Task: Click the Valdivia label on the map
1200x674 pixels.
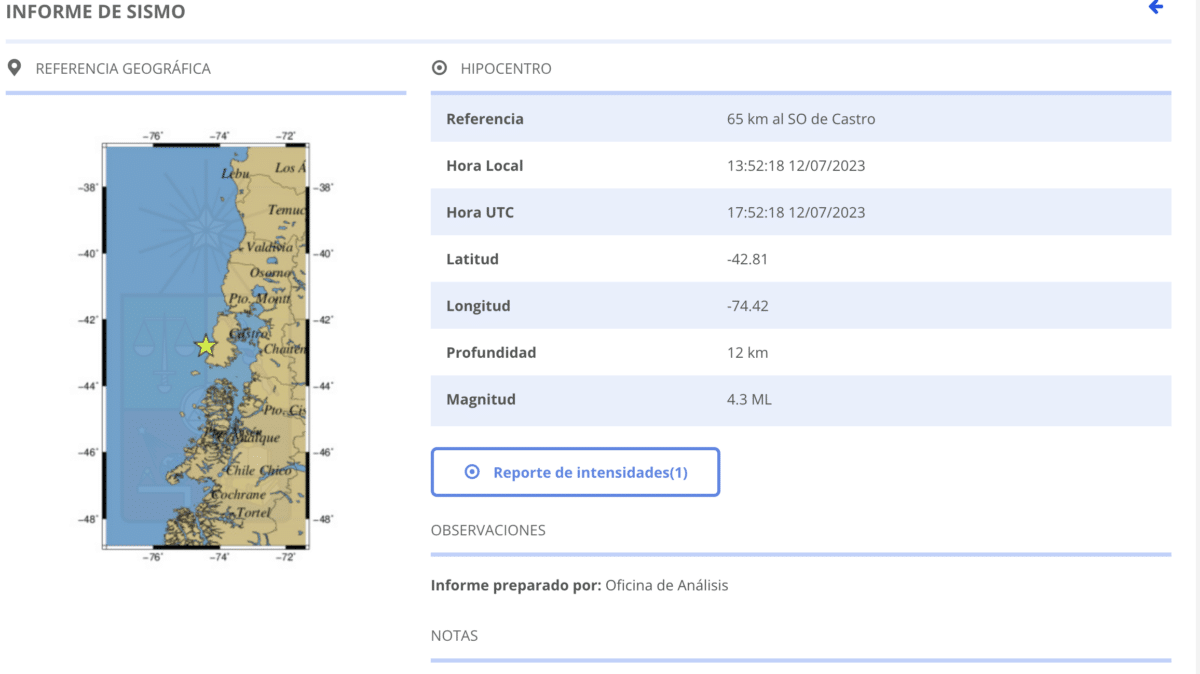Action: (270, 246)
